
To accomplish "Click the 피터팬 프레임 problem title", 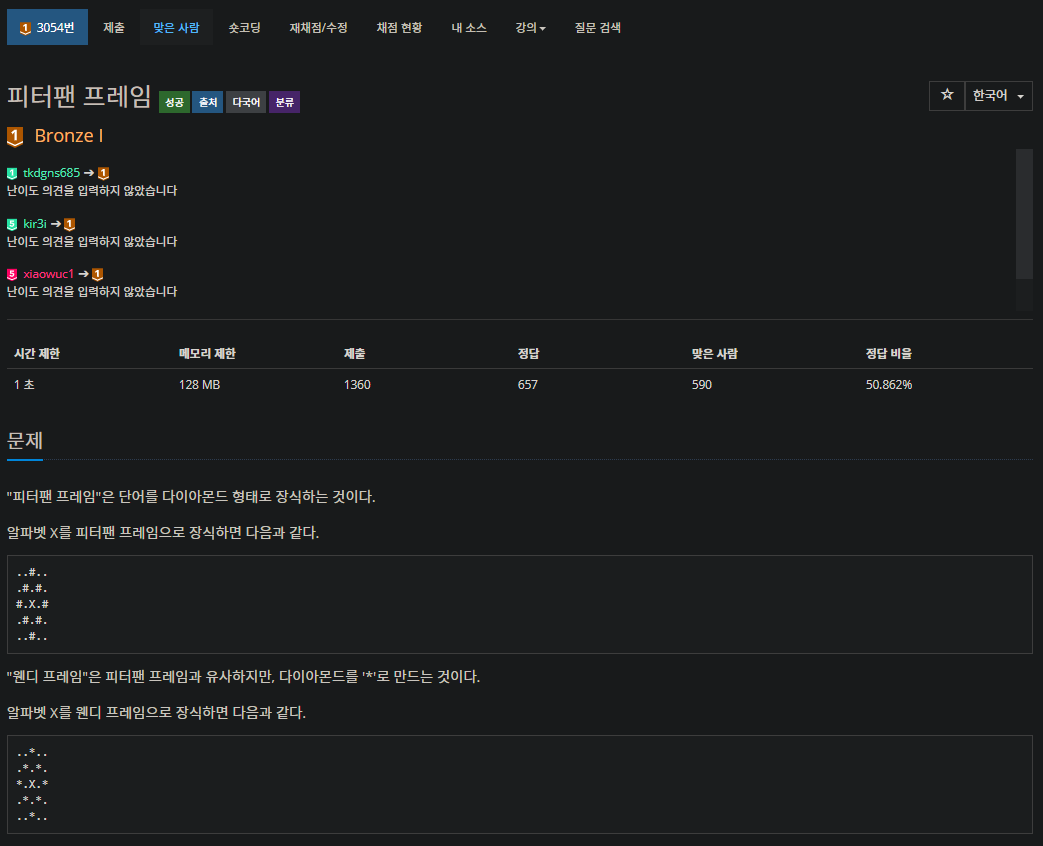I will [79, 96].
